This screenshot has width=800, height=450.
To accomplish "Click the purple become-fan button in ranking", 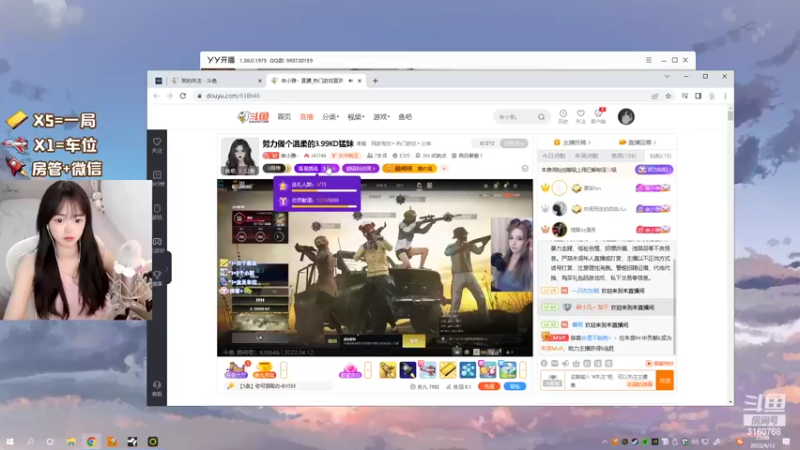I will point(654,169).
